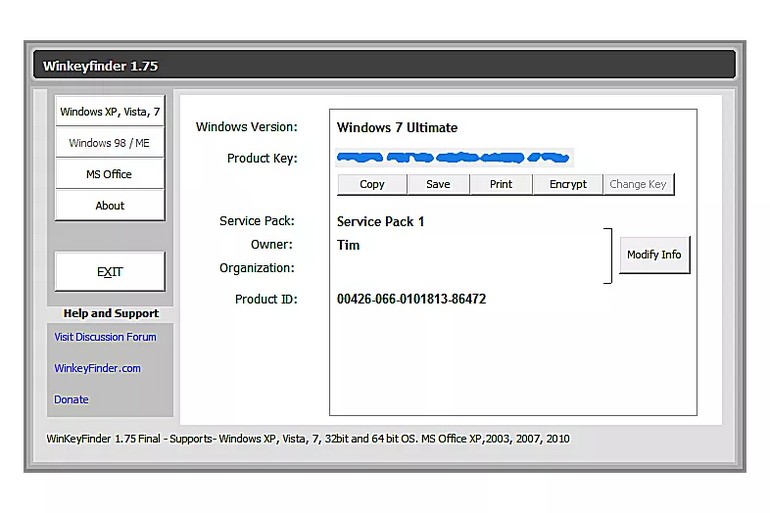Click the Product ID: label
The height and width of the screenshot is (513, 770).
click(266, 299)
